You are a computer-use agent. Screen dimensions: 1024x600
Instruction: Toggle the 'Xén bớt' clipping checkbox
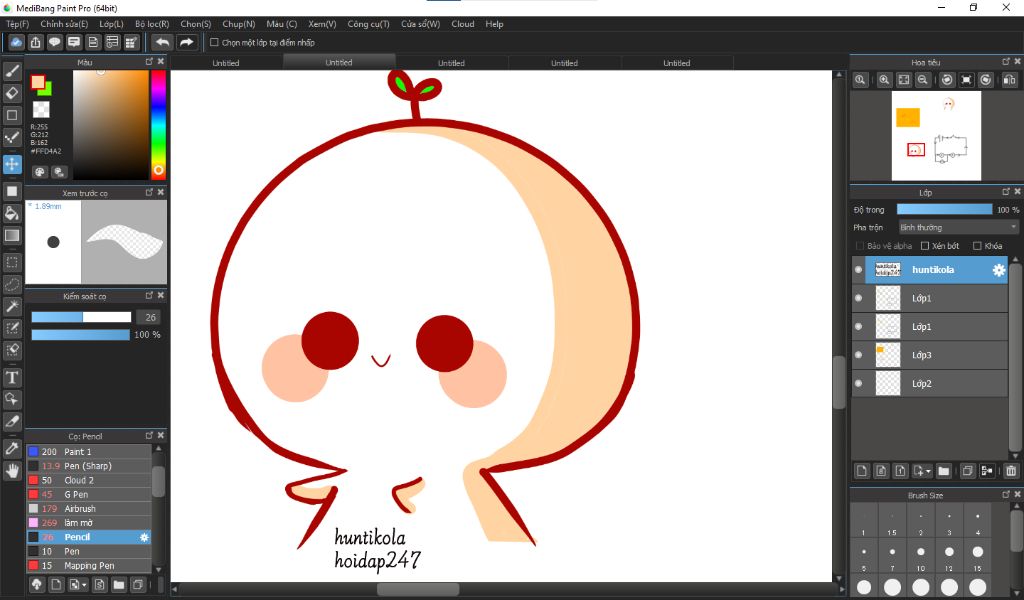coord(925,246)
